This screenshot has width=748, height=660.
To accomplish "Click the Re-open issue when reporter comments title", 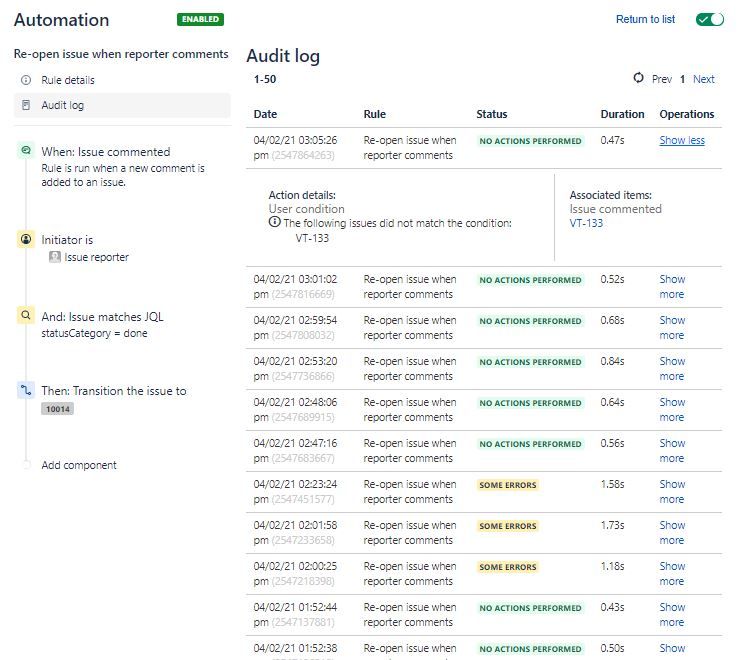I will [121, 54].
